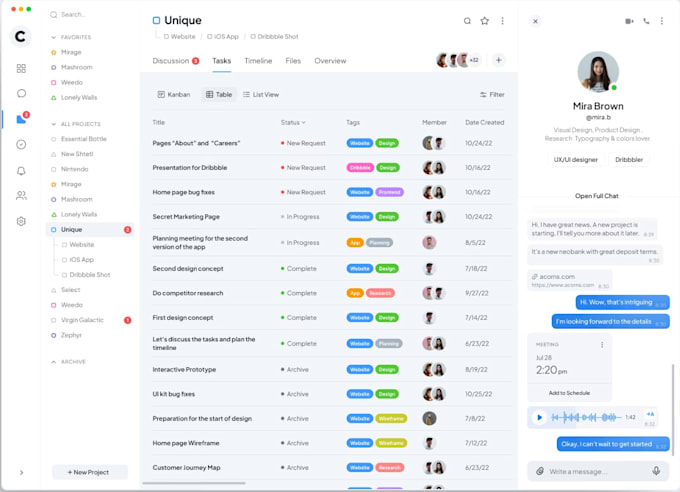Click the sidebar Search field
The image size is (680, 492).
[72, 14]
